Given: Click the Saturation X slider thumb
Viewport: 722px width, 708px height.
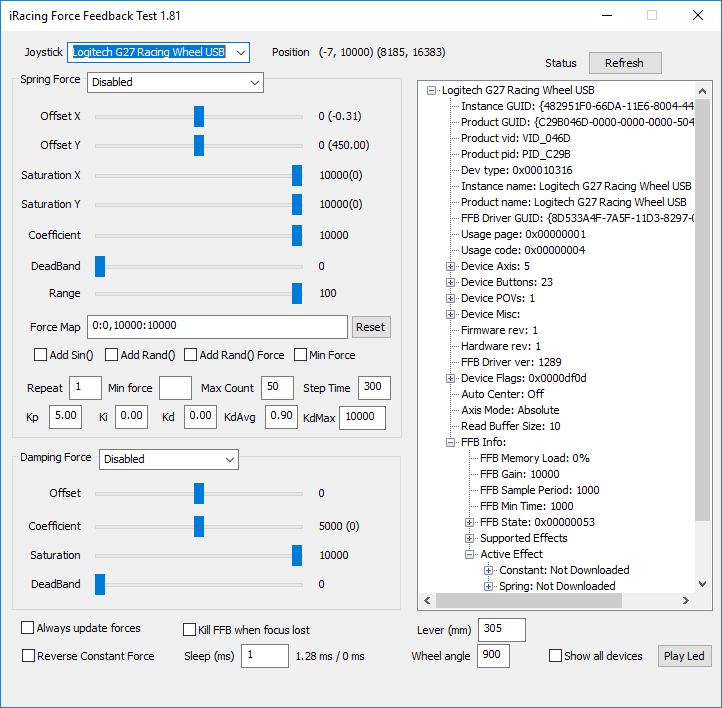Looking at the screenshot, I should [297, 175].
